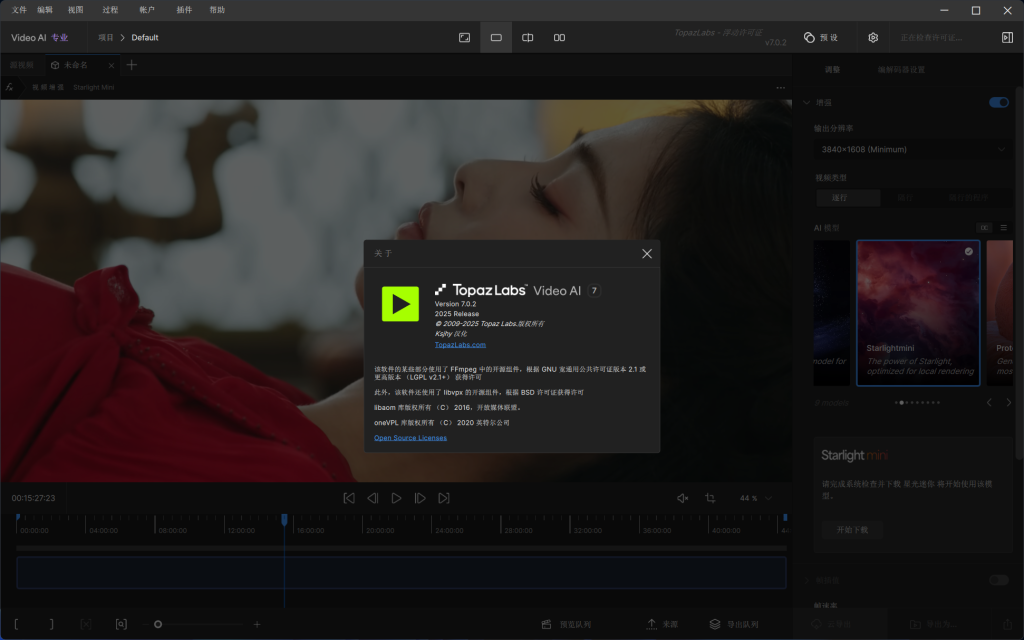The image size is (1024, 640).
Task: Switch to side-by-side view mode
Action: [559, 37]
